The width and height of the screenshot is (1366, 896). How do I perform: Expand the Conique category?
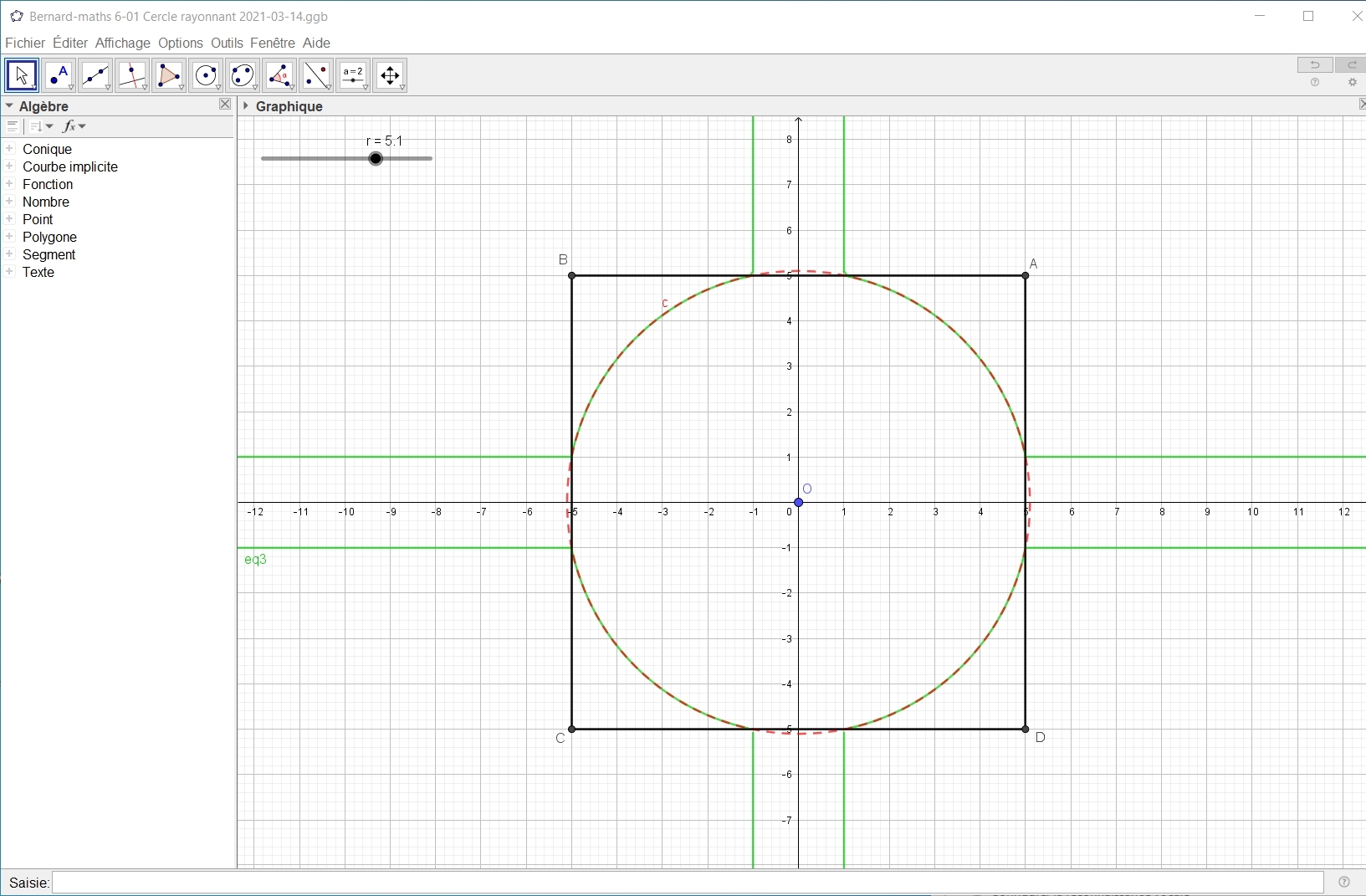pos(10,149)
